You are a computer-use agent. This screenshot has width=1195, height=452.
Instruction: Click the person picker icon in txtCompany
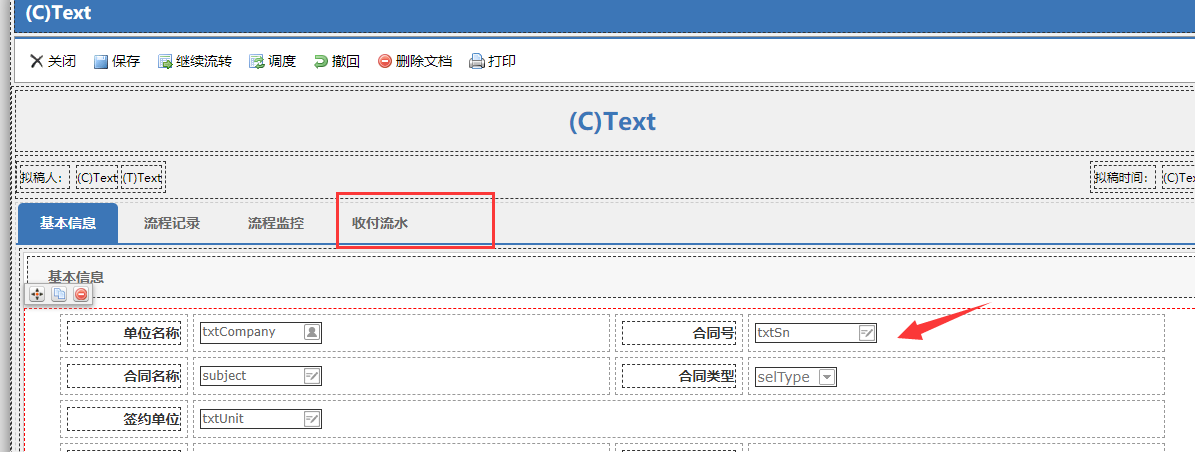pyautogui.click(x=312, y=332)
